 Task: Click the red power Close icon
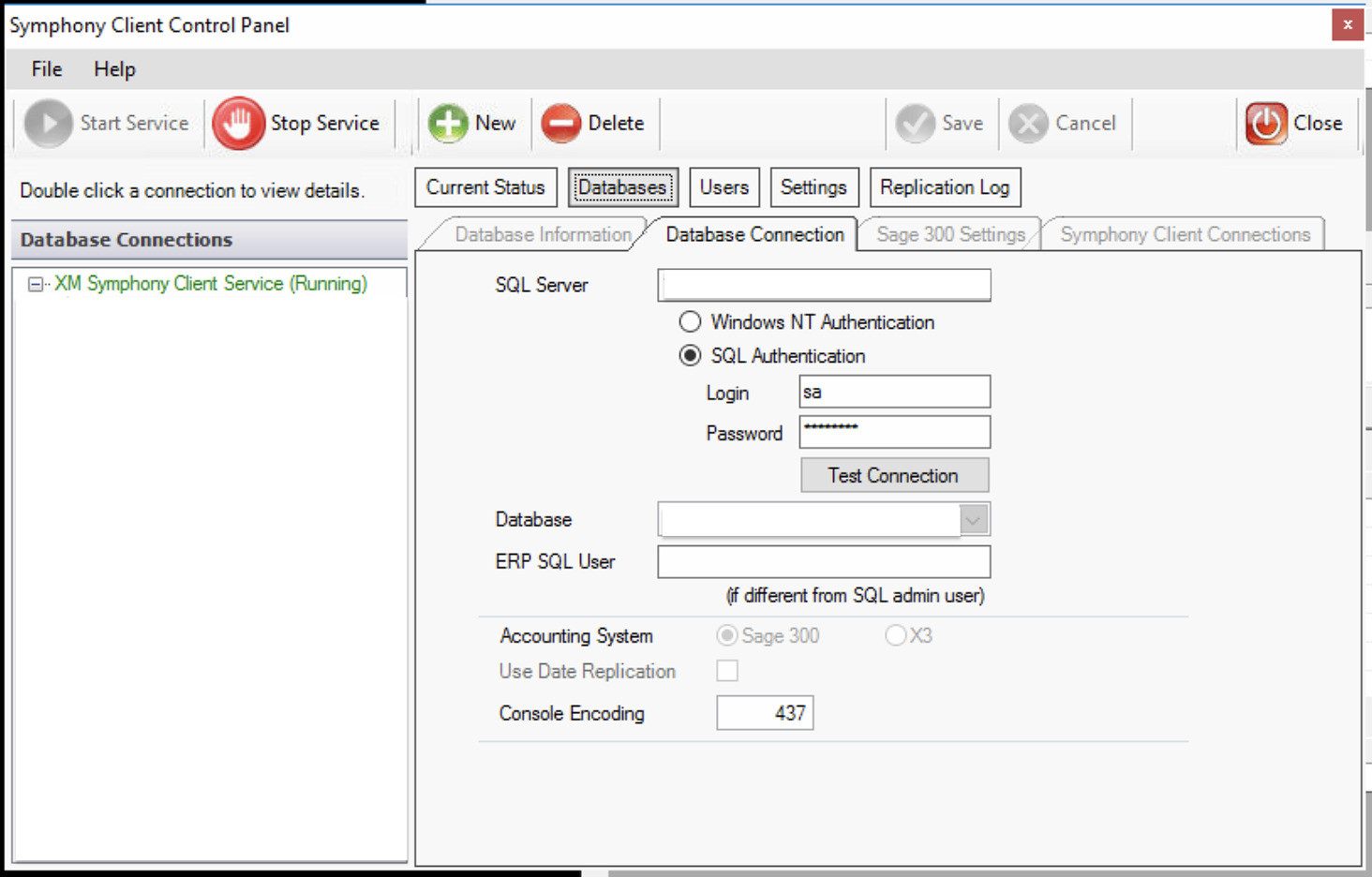pos(1266,123)
